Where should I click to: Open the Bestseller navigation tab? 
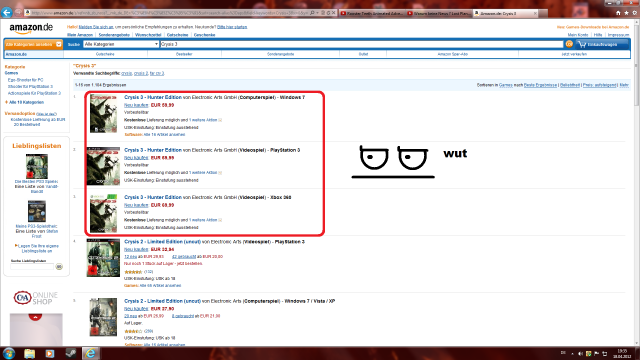[x=184, y=54]
